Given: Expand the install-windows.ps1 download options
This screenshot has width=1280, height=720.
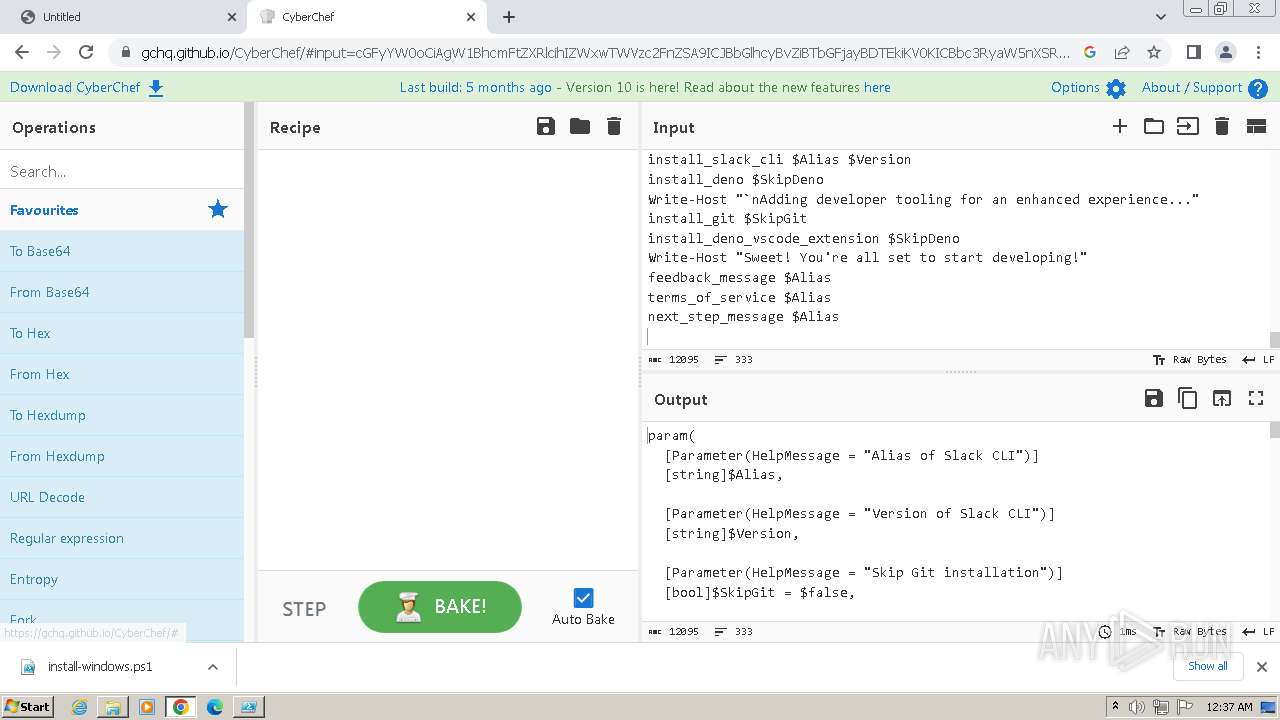Looking at the screenshot, I should [x=213, y=667].
